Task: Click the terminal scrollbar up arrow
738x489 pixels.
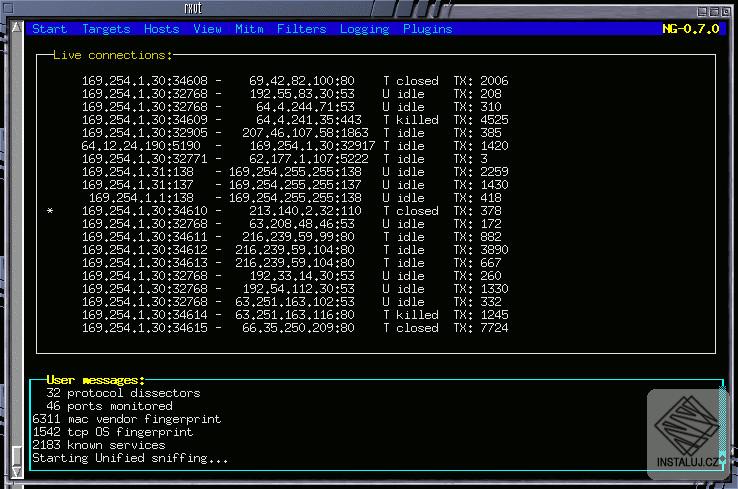Action: pyautogui.click(x=17, y=27)
